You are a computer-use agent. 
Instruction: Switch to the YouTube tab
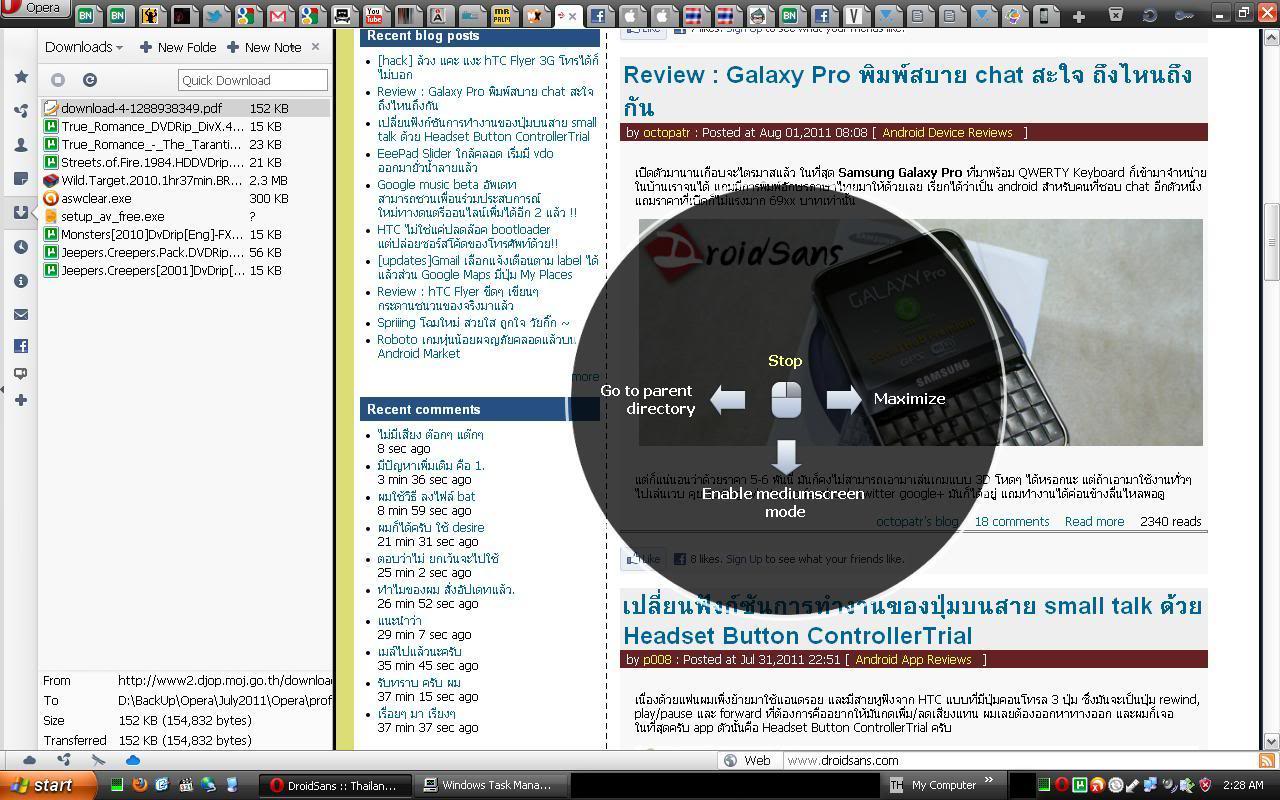(x=374, y=15)
